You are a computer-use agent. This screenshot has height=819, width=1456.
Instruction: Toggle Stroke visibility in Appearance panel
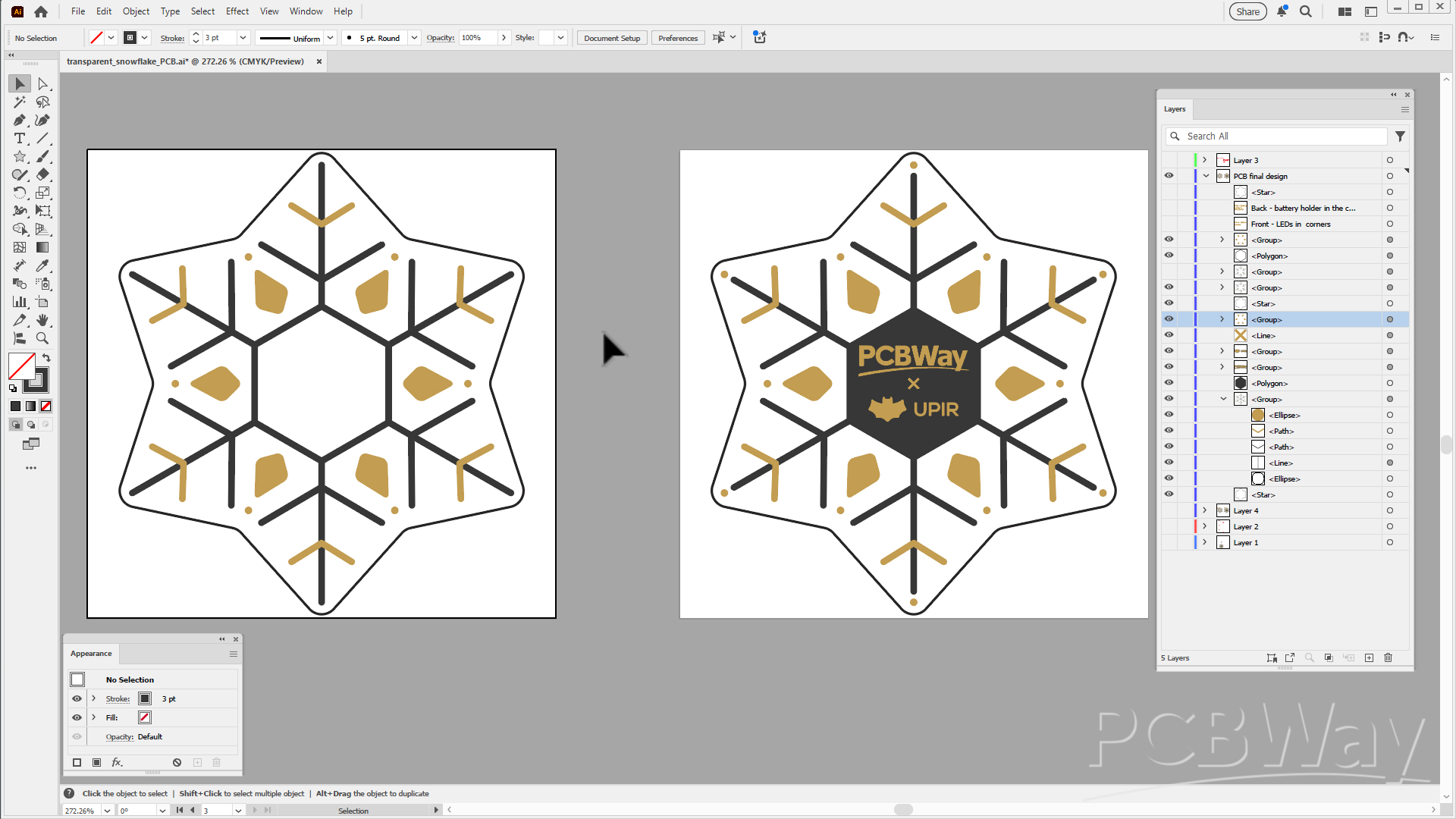77,698
